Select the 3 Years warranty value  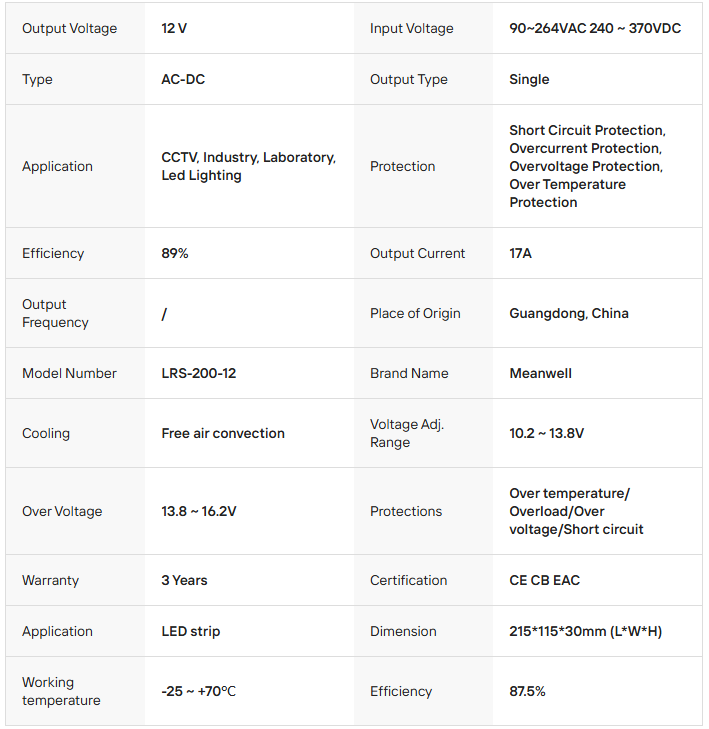click(x=184, y=580)
